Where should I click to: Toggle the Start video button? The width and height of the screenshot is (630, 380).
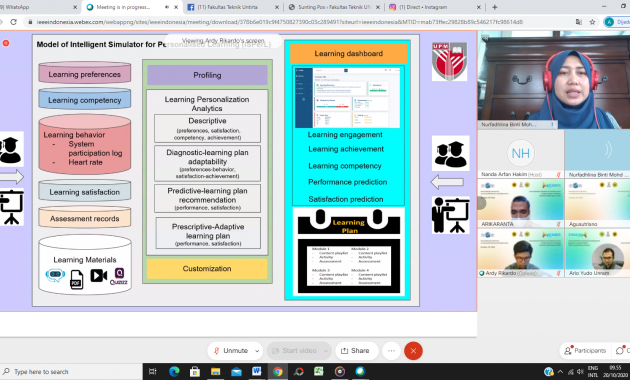pos(295,351)
